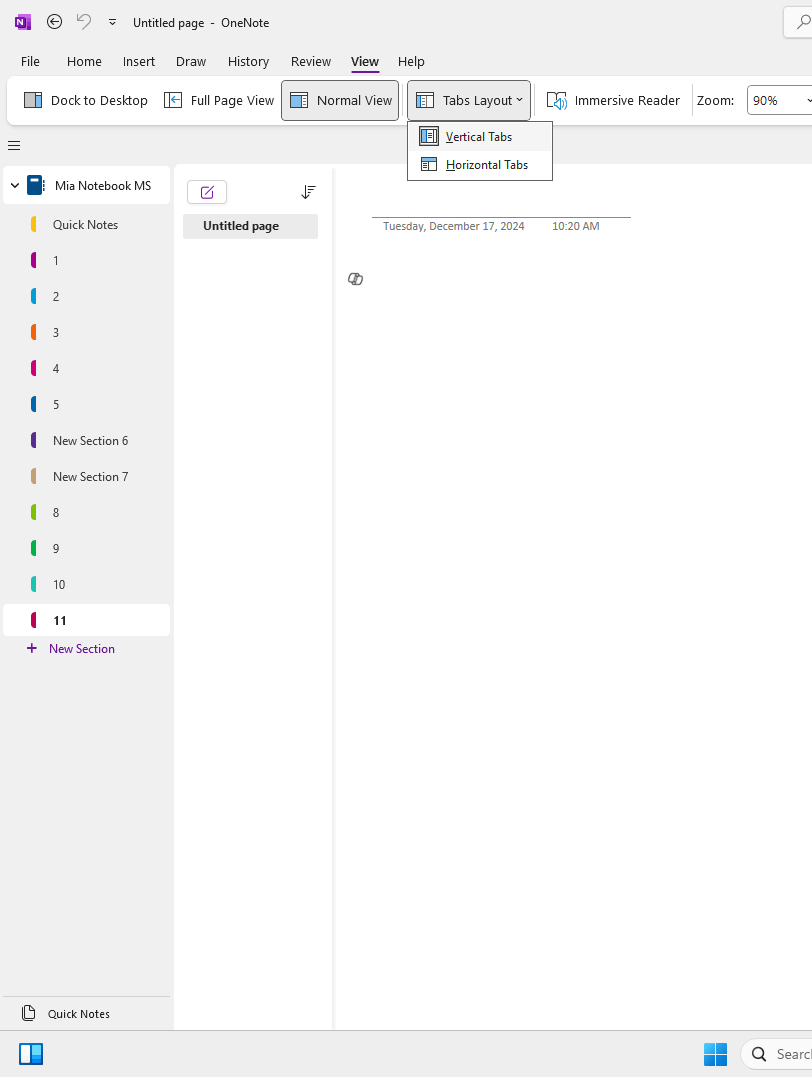Open section 10
The width and height of the screenshot is (812, 1077).
[x=87, y=585]
